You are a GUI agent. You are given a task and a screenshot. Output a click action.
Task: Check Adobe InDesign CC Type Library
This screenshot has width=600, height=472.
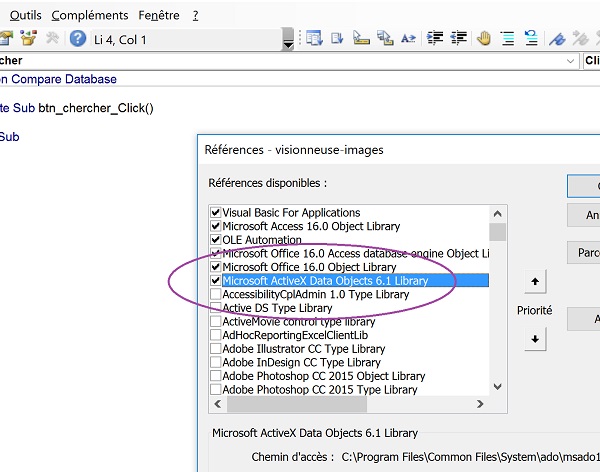pyautogui.click(x=215, y=362)
